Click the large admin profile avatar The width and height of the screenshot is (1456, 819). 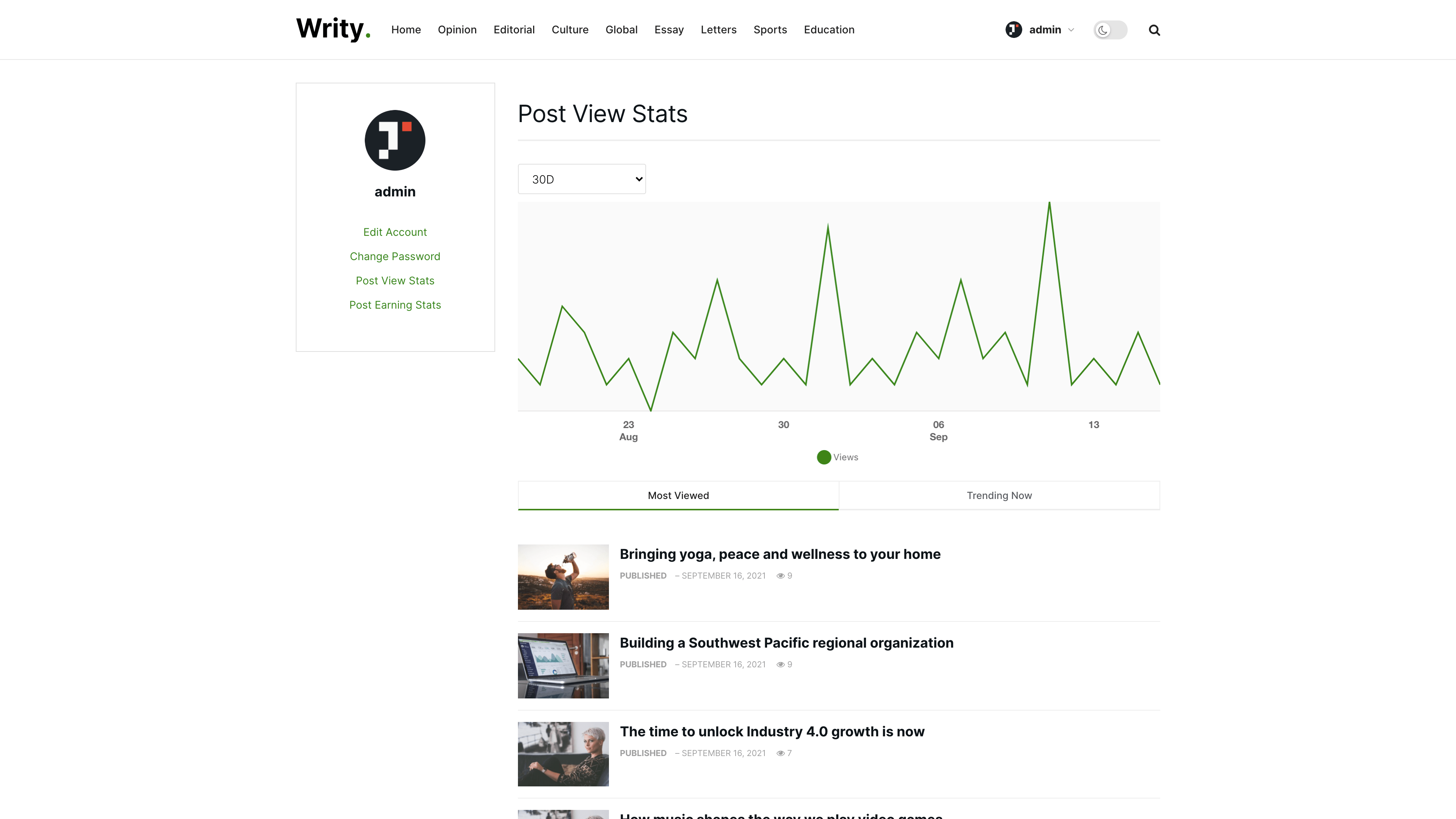click(x=394, y=140)
